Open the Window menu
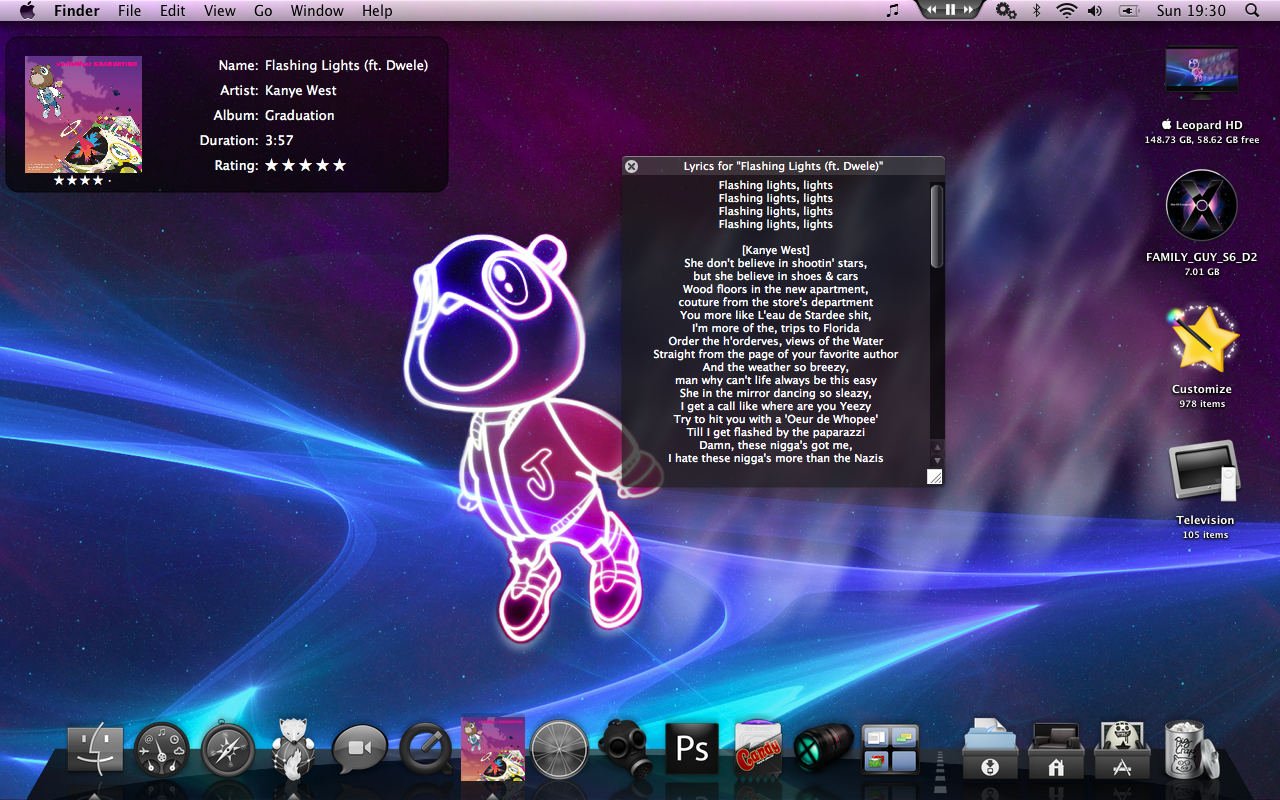The width and height of the screenshot is (1280, 800). click(x=317, y=10)
